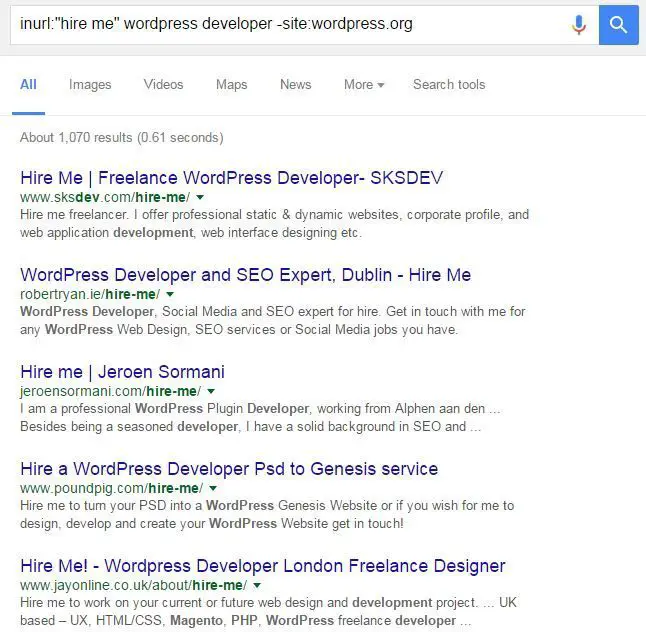
Task: Switch to the Videos tab
Action: point(164,85)
